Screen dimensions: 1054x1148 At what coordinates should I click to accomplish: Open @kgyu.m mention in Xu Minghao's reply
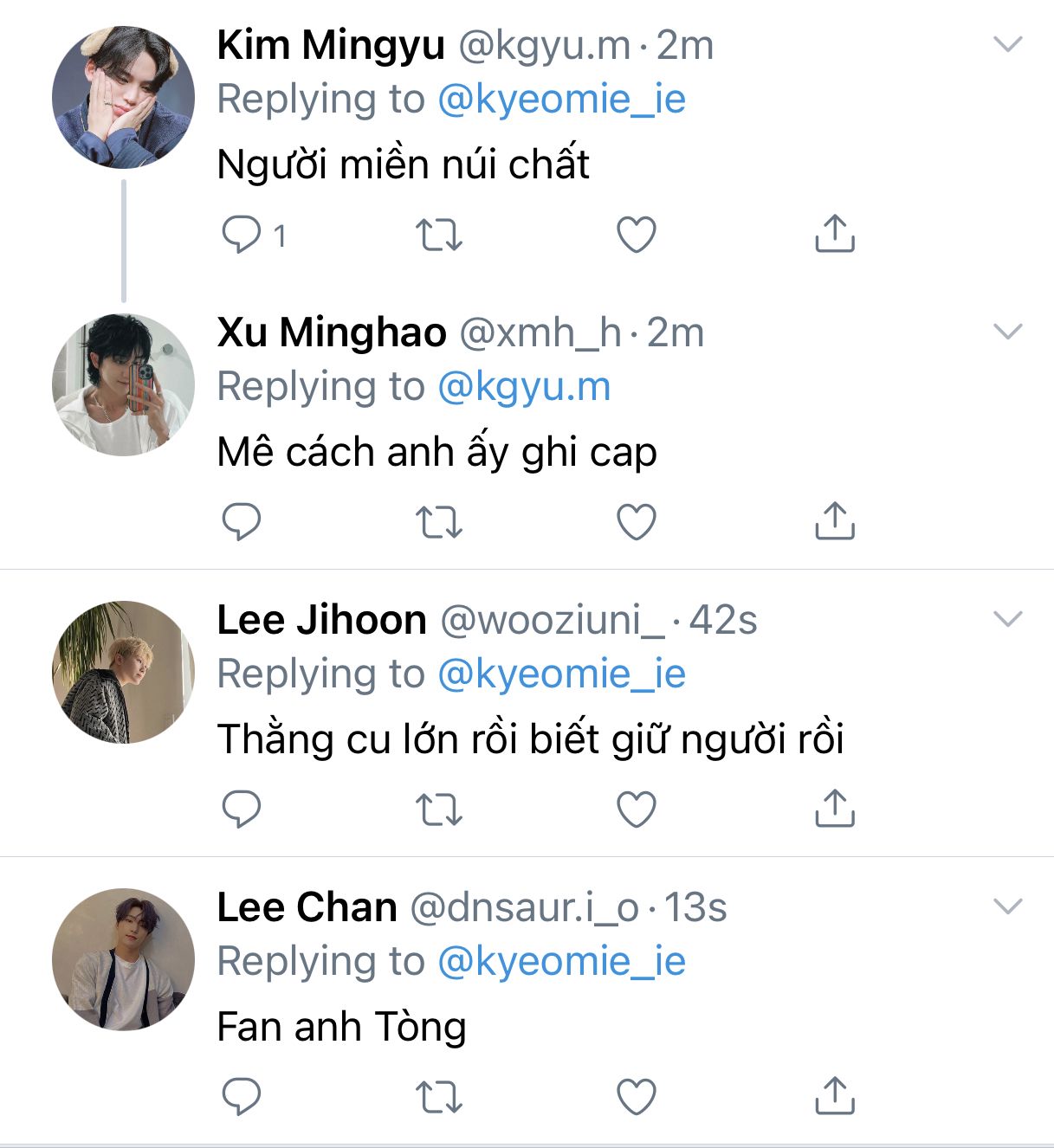[524, 387]
